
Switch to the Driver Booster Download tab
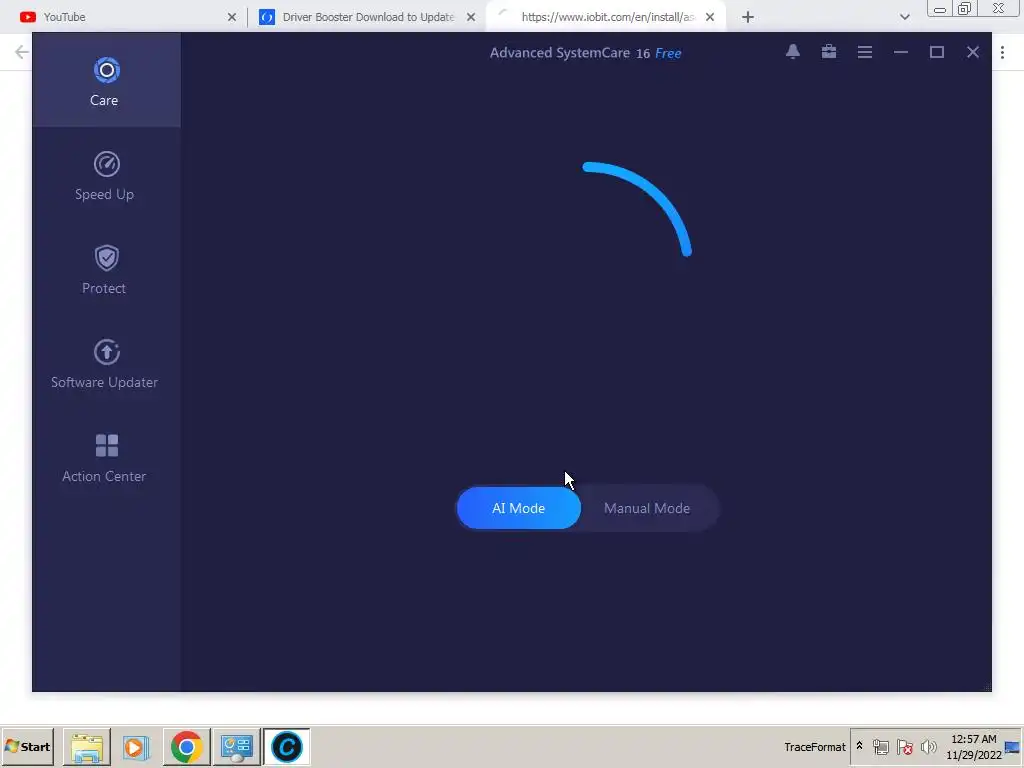click(368, 17)
